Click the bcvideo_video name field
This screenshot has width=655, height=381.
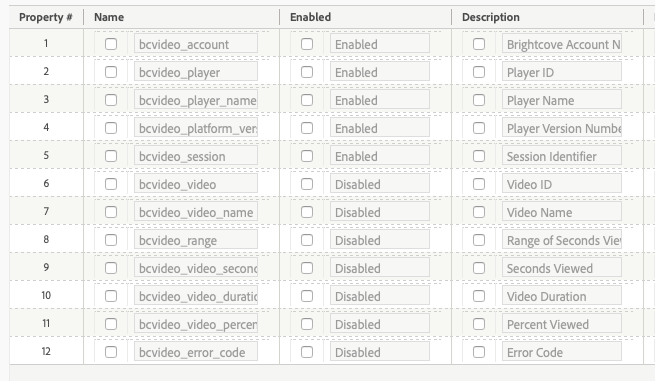(196, 184)
